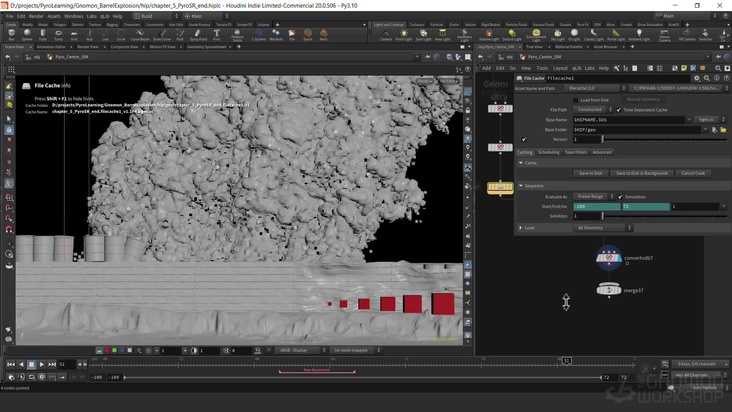Open the File Path Constructed dropdown

pyautogui.click(x=590, y=109)
